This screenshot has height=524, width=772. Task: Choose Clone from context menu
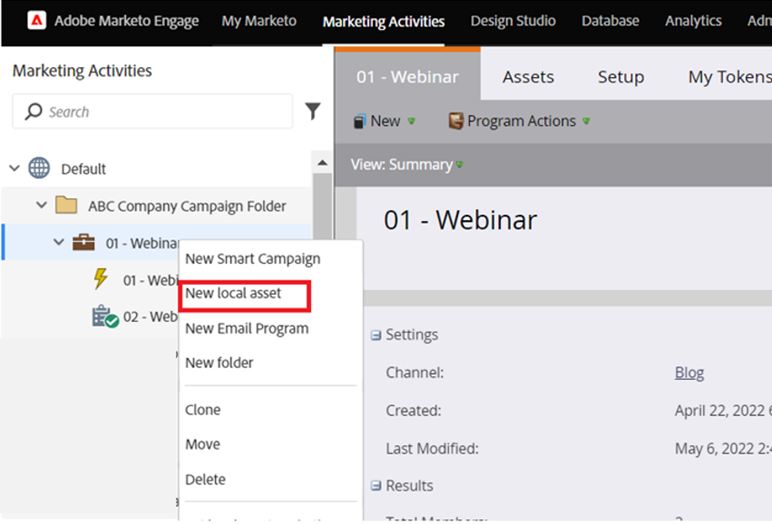[203, 410]
